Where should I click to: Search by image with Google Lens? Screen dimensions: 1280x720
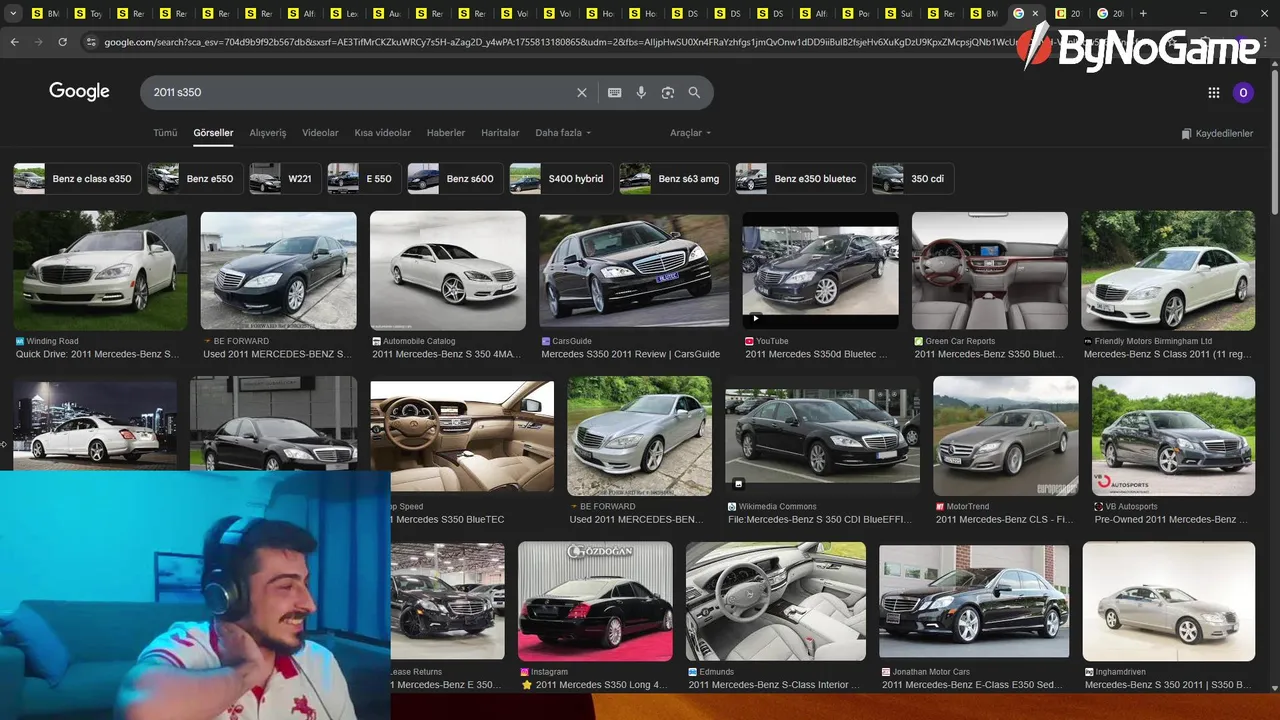[667, 92]
